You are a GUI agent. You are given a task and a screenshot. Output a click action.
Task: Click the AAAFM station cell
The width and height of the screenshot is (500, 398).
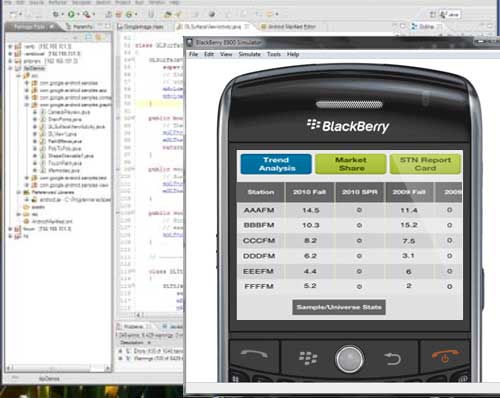259,210
